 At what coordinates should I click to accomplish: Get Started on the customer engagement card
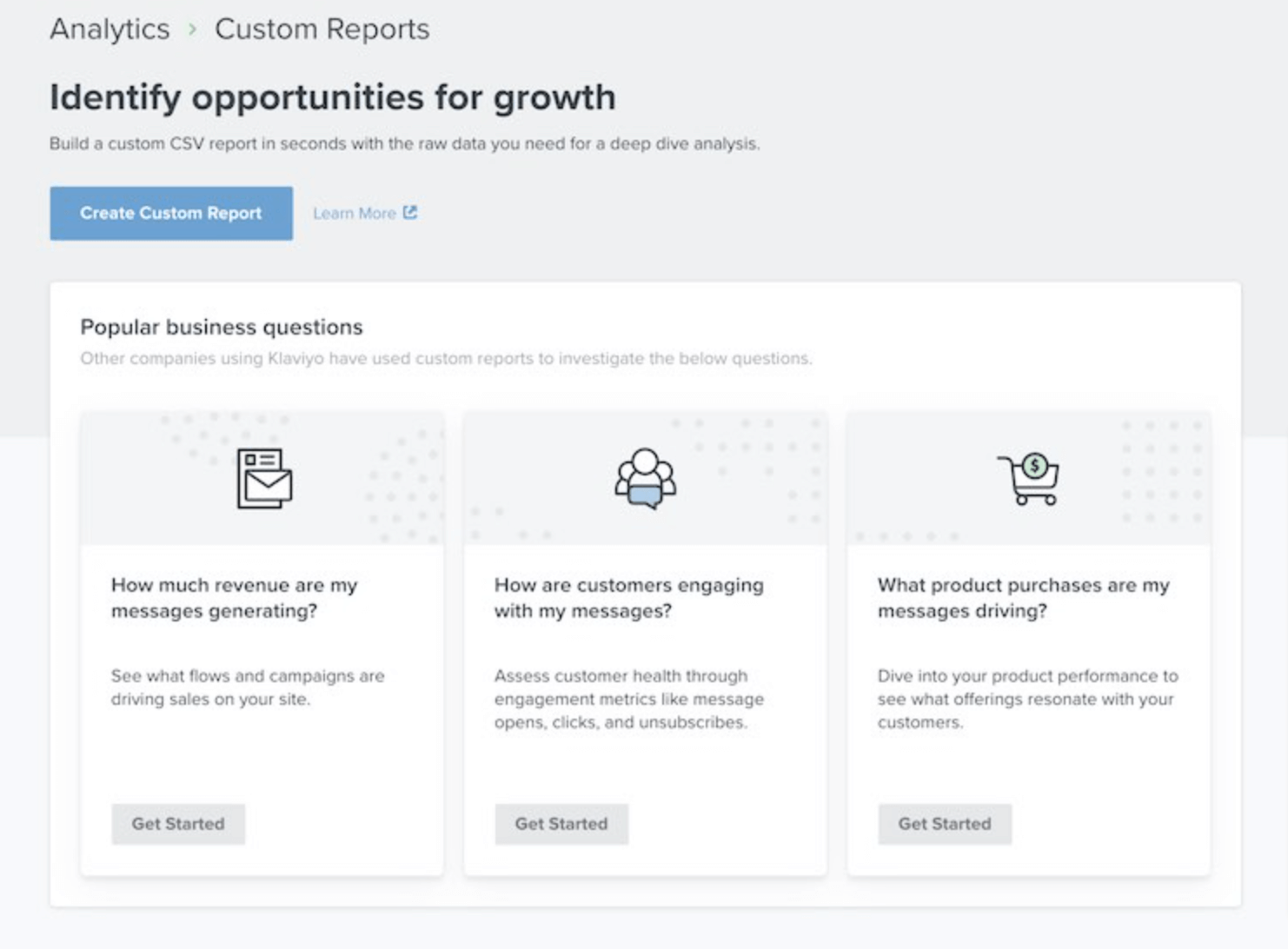click(x=561, y=824)
